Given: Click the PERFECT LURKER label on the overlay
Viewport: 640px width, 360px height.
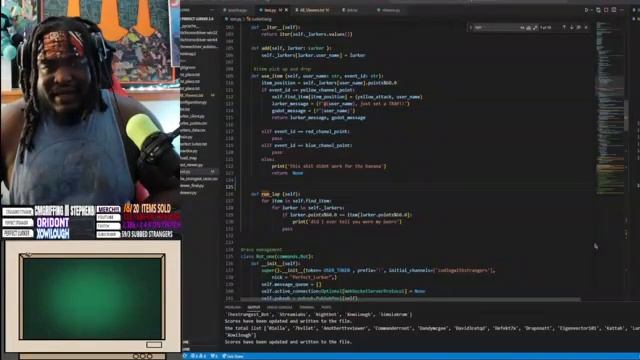Looking at the screenshot, I should point(18,233).
